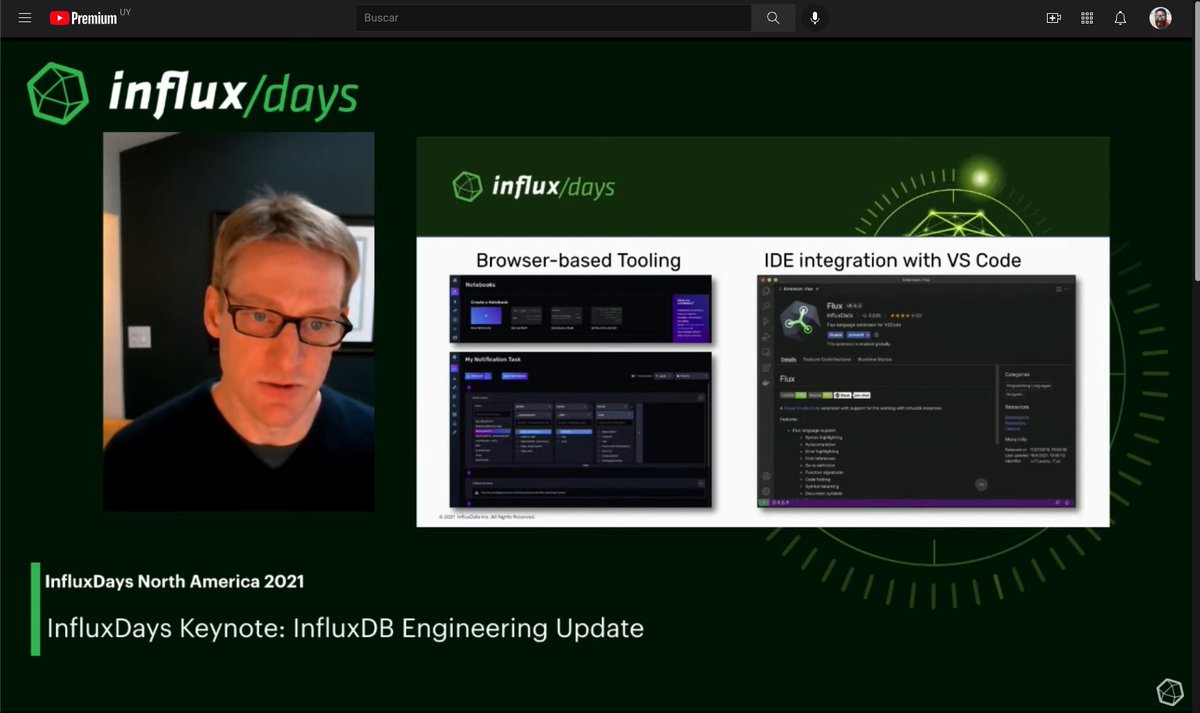Click 'My Notification Task' screenshot in slide
Image resolution: width=1200 pixels, height=713 pixels.
click(580, 429)
